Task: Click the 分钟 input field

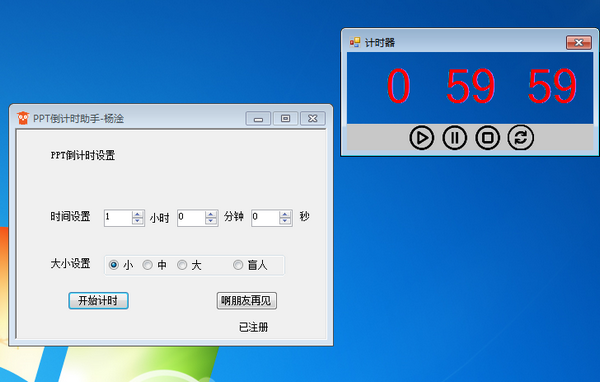Action: [x=191, y=218]
